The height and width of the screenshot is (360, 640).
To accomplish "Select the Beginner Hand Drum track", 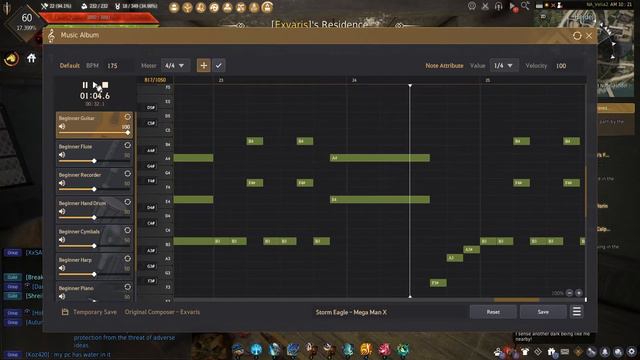I will (x=95, y=210).
